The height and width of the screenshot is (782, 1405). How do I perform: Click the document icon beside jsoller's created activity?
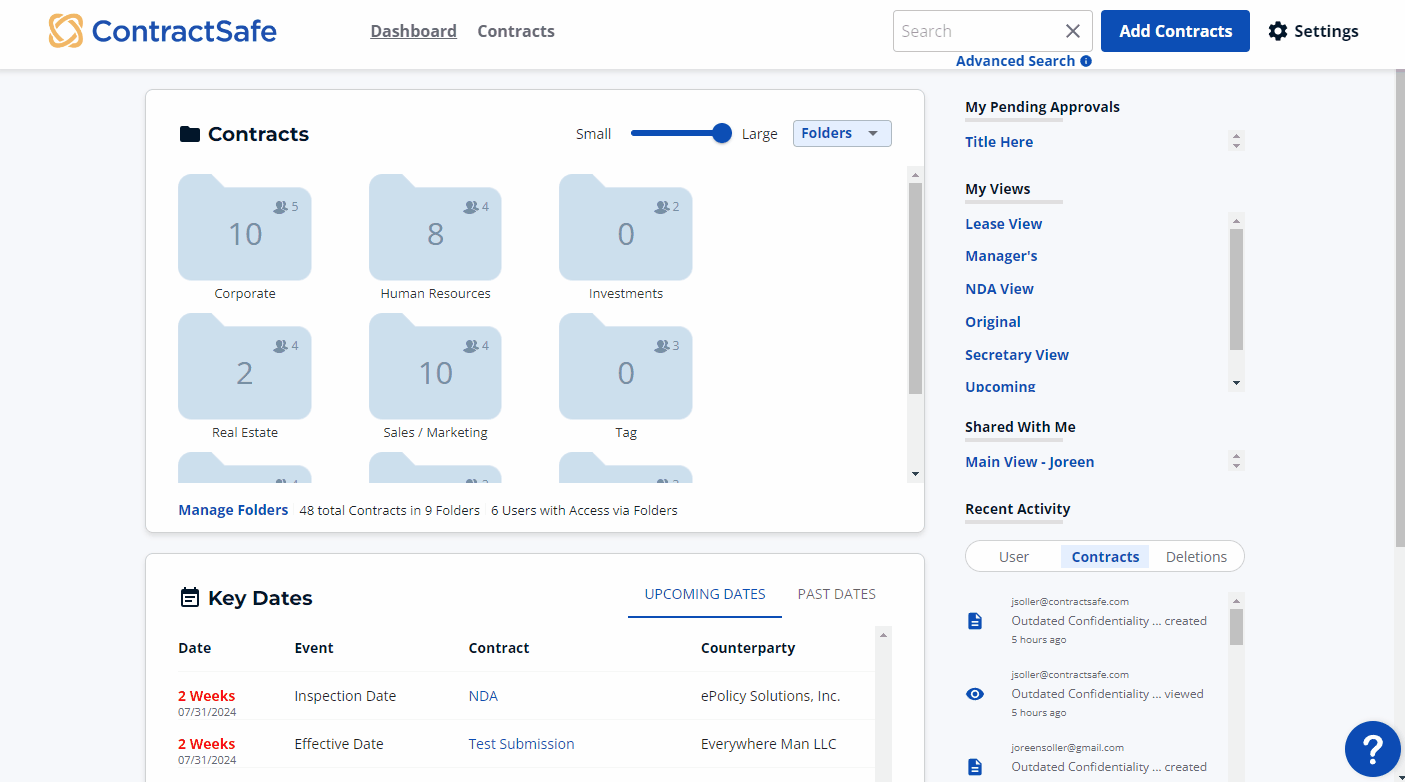pyautogui.click(x=975, y=620)
